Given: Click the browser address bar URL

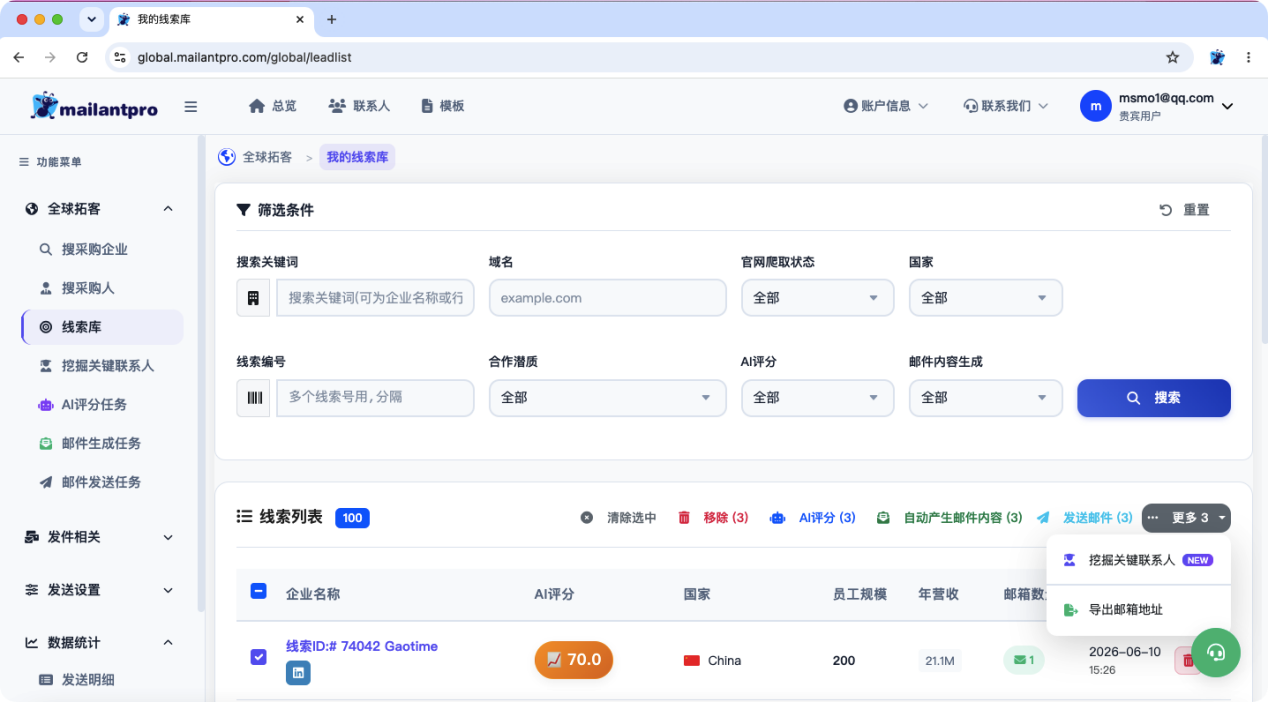Looking at the screenshot, I should [x=245, y=58].
